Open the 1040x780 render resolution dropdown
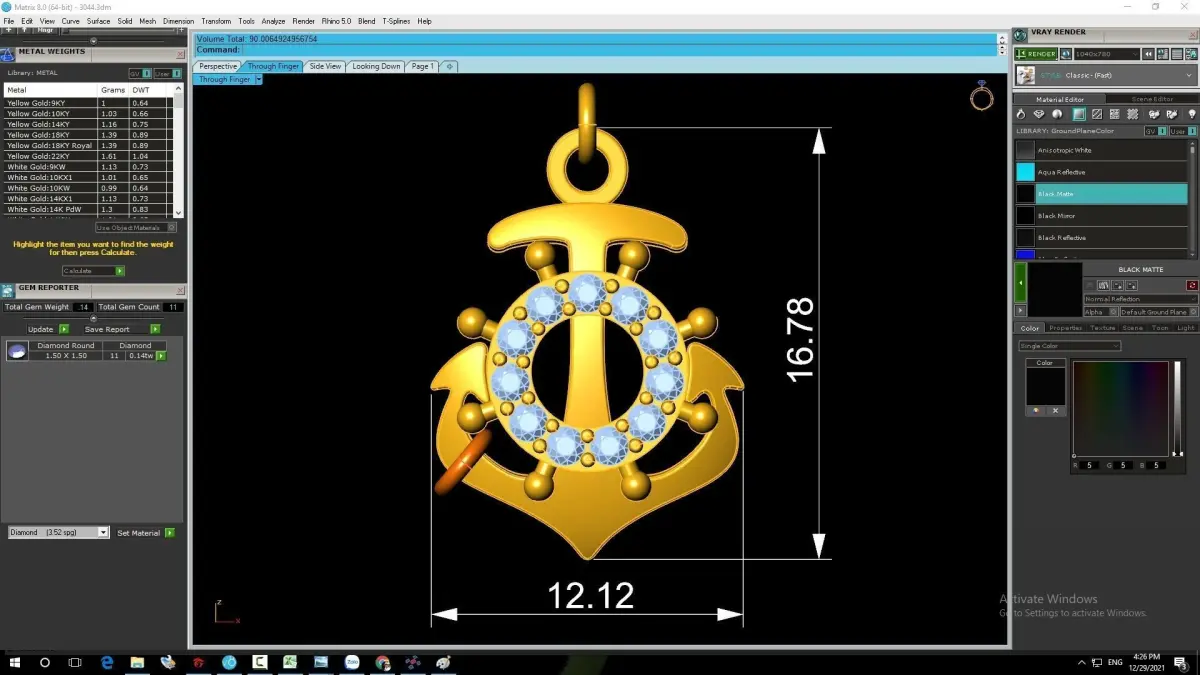 click(1106, 54)
